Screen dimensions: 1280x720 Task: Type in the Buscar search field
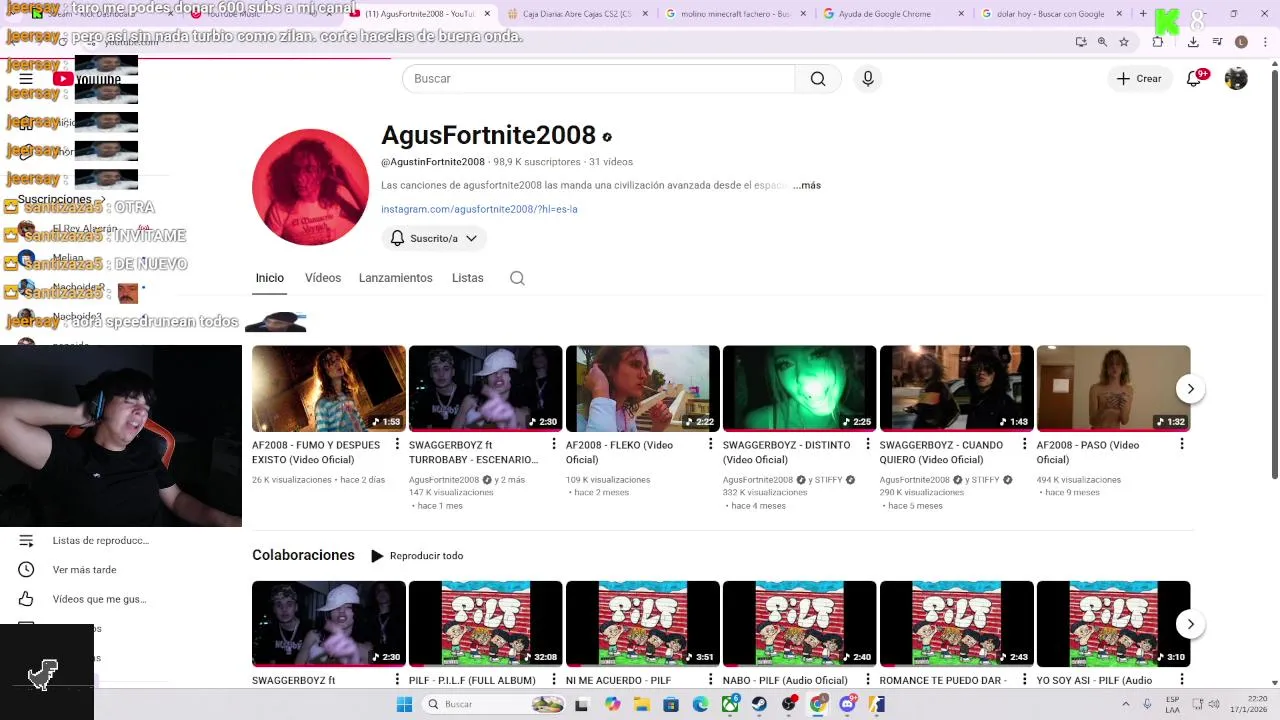(598, 79)
